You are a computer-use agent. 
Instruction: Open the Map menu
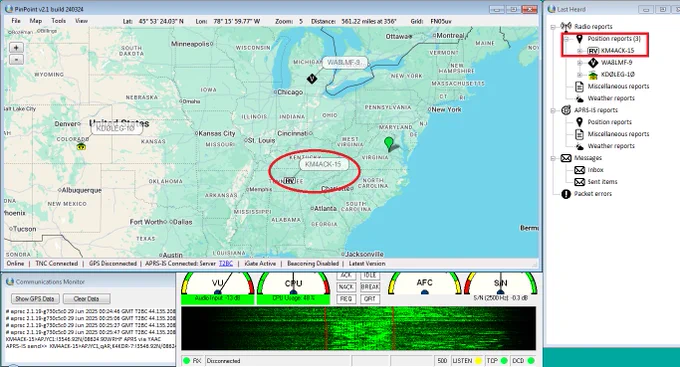(x=36, y=21)
